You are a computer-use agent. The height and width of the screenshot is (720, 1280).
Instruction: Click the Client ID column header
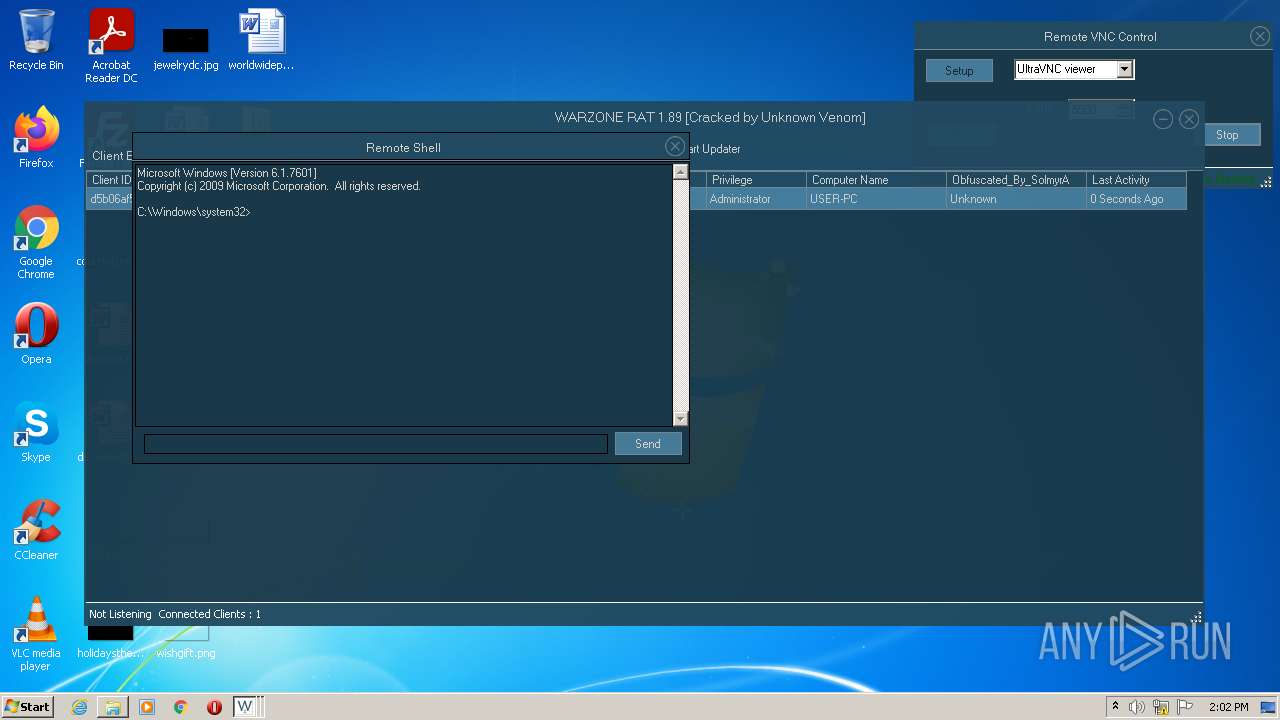click(110, 180)
